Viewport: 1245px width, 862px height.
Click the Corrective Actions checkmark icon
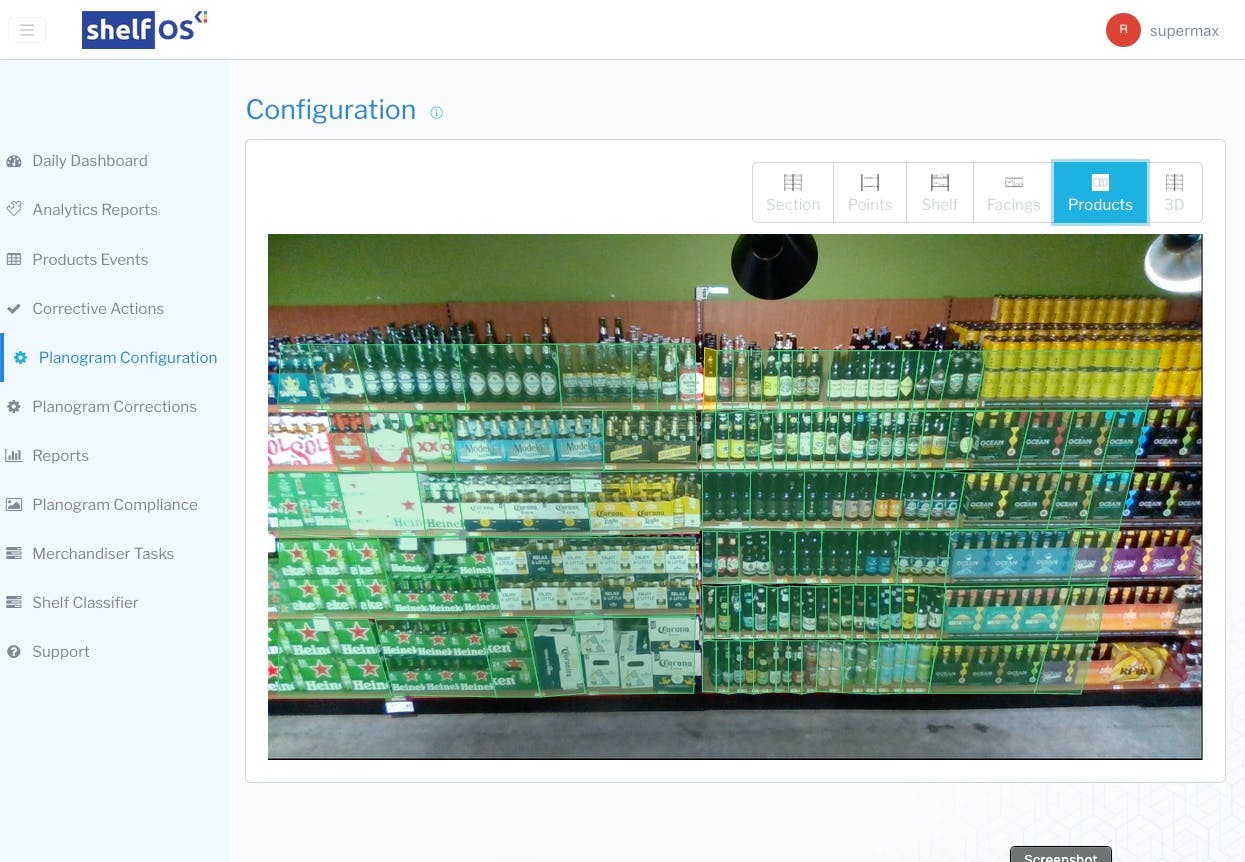coord(14,309)
